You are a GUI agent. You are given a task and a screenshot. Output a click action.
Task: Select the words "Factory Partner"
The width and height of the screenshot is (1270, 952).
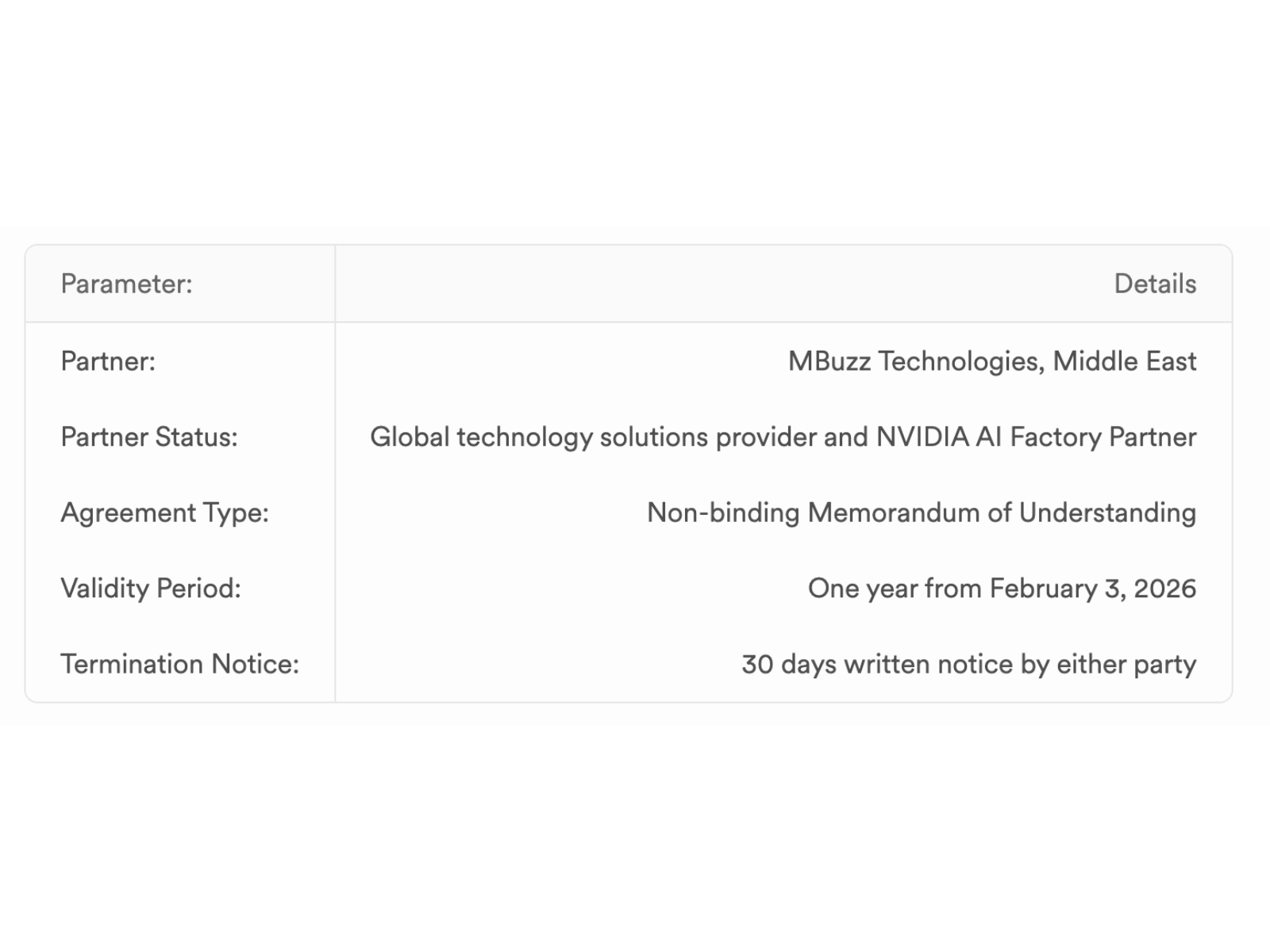click(1103, 437)
